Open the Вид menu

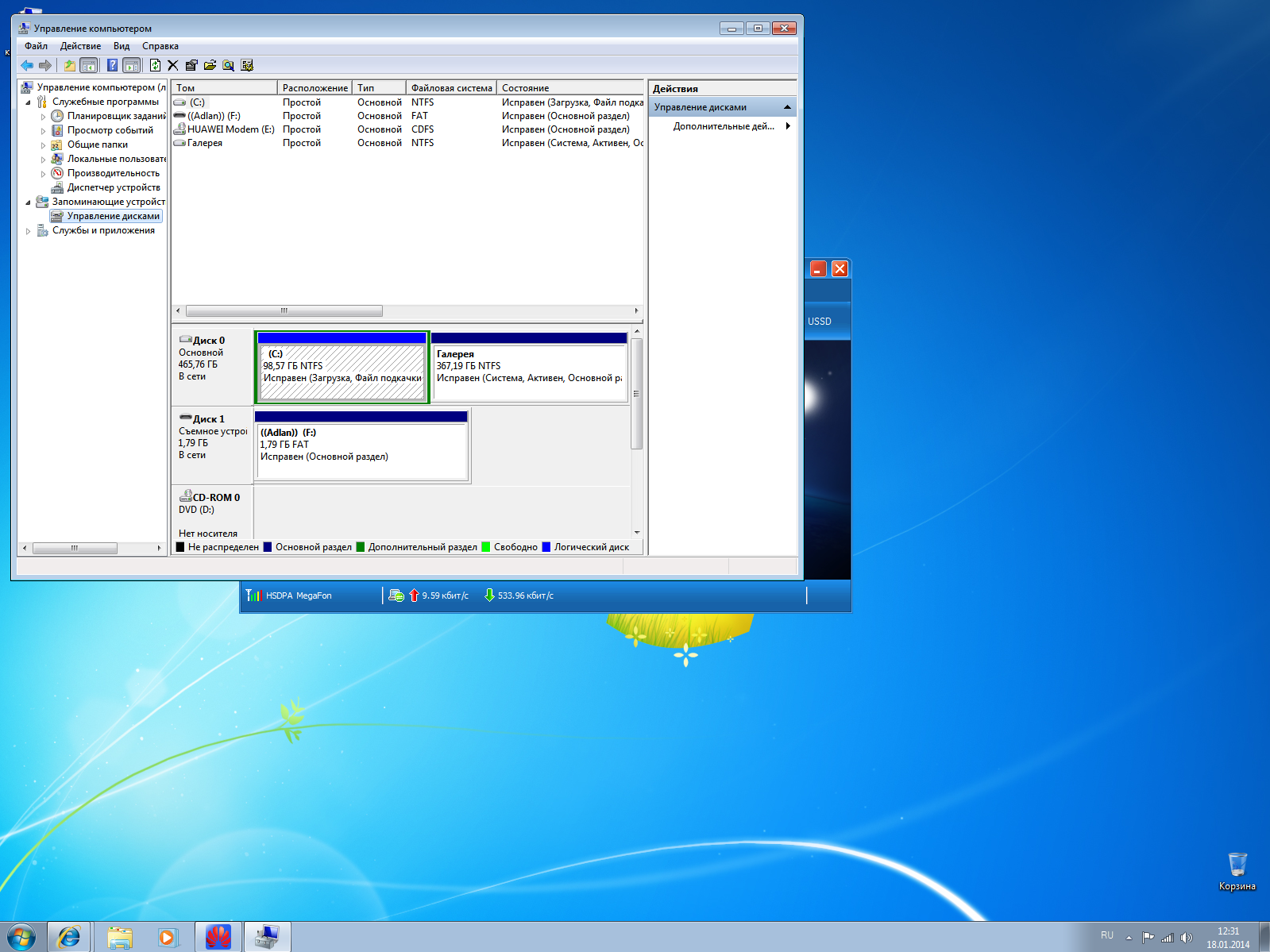click(121, 46)
